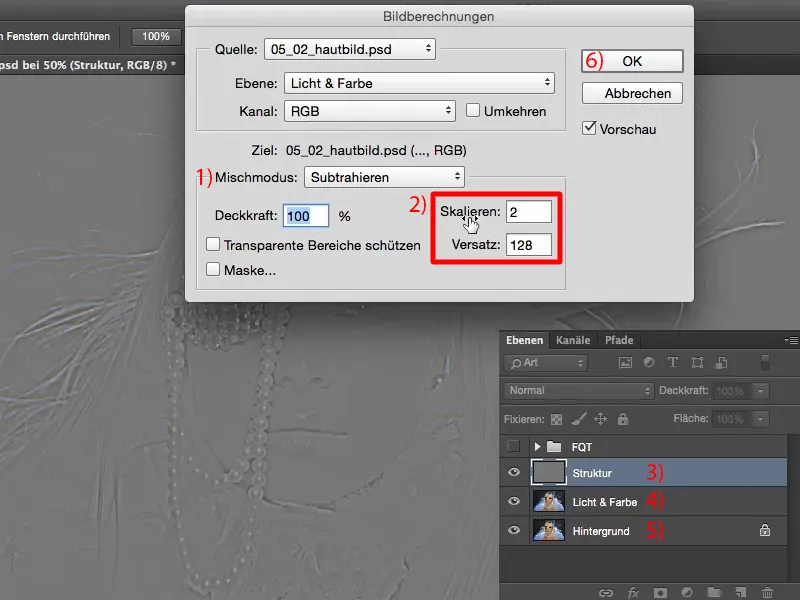Click the shape layer filter icon
This screenshot has height=600, width=800.
pyautogui.click(x=697, y=363)
